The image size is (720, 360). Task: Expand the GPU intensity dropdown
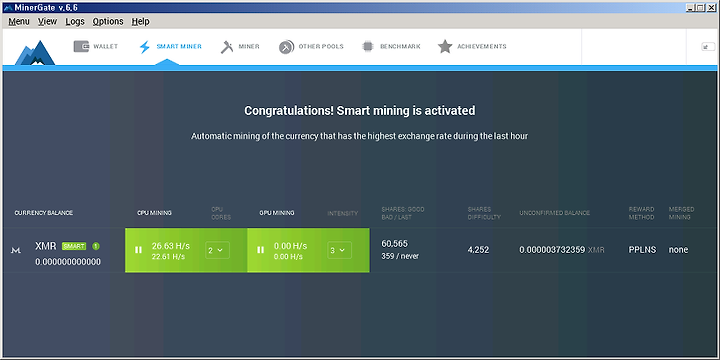[x=339, y=250]
